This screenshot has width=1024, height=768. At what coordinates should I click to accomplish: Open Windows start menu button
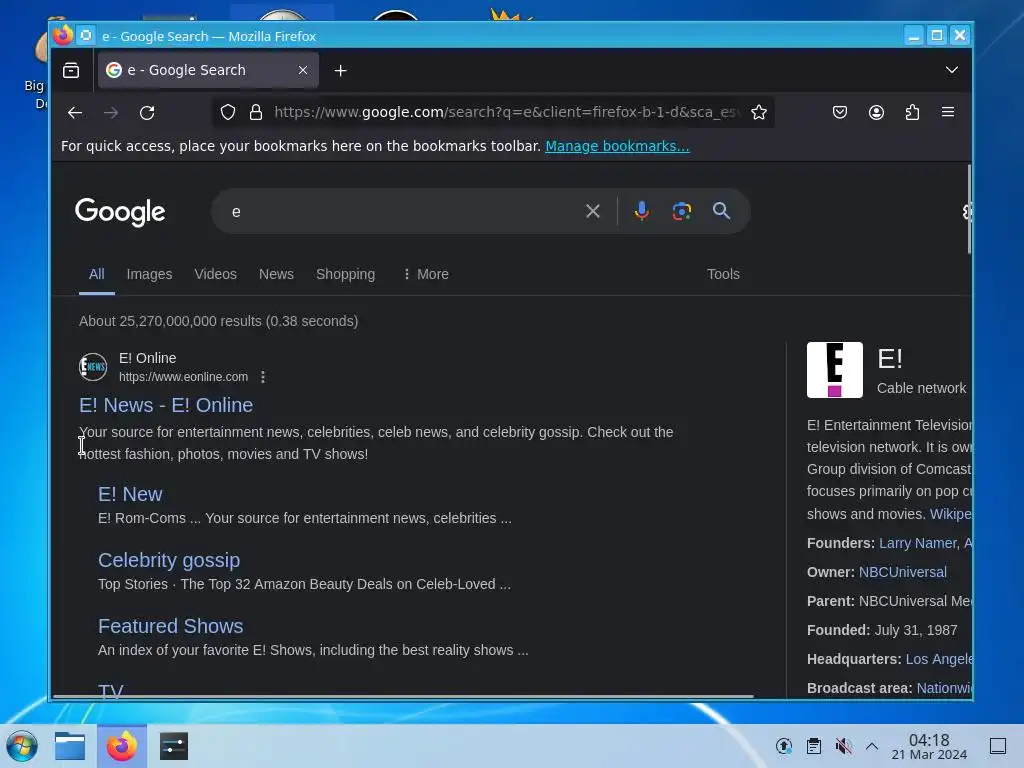coord(22,746)
